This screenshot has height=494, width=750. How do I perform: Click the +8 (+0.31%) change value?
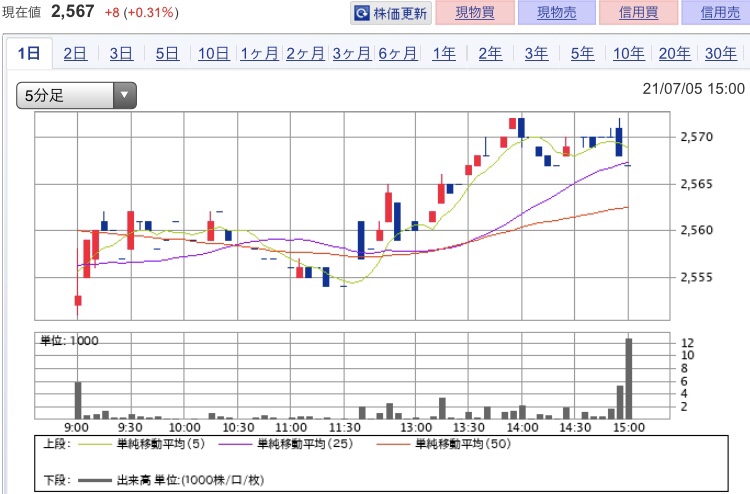(142, 12)
